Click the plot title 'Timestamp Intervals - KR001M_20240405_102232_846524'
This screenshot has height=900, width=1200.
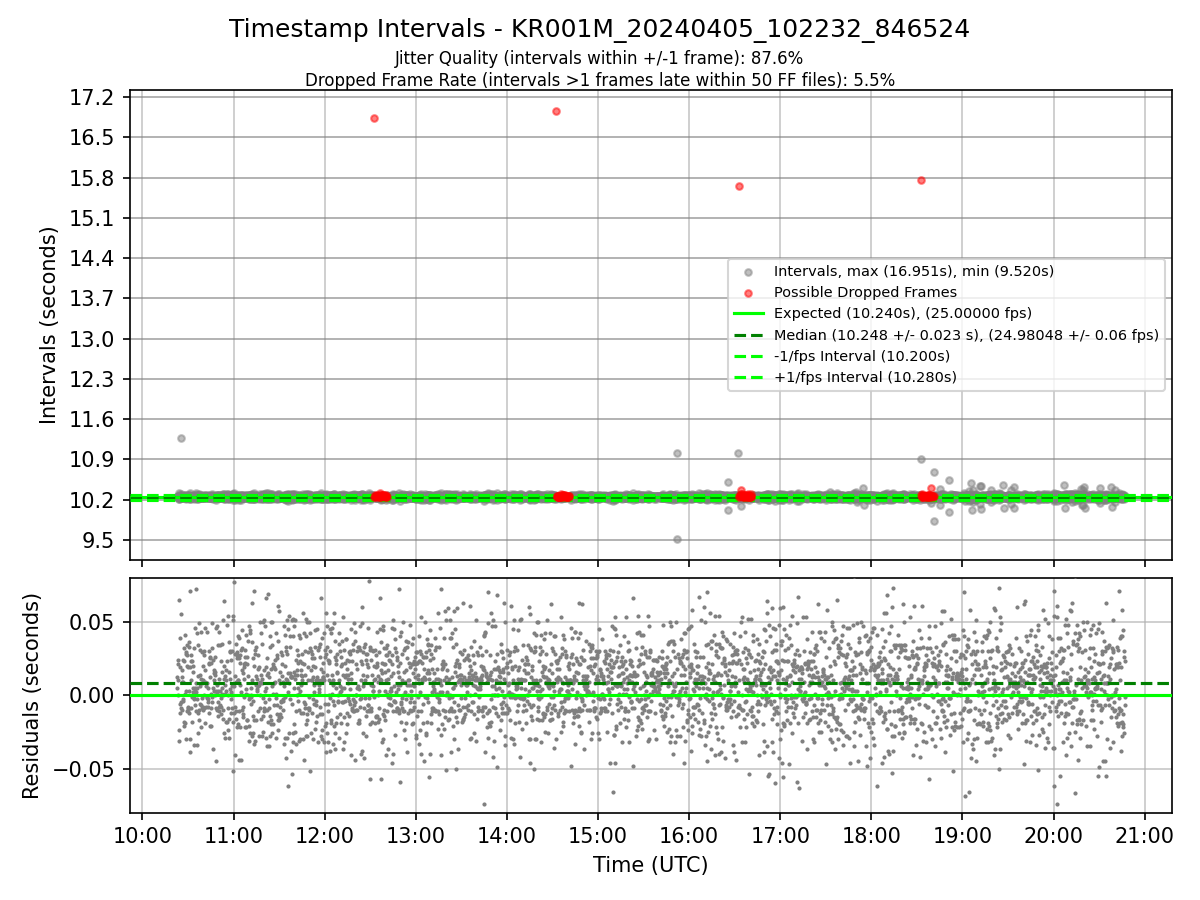pyautogui.click(x=599, y=29)
